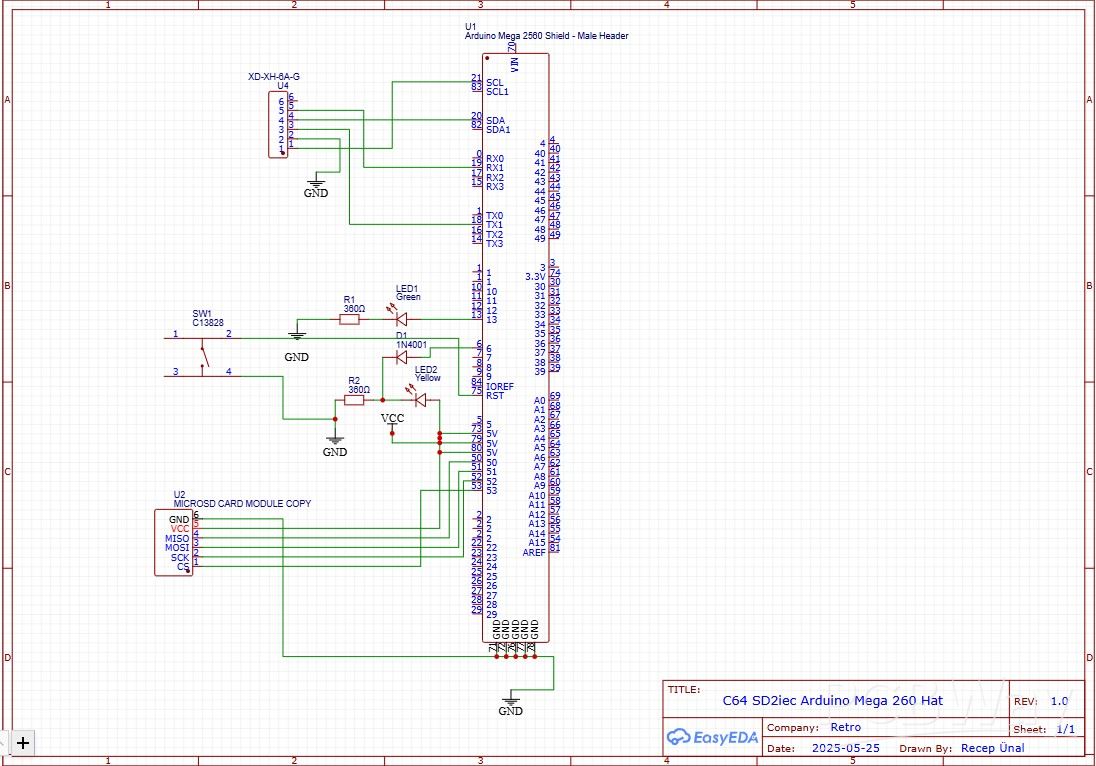Click the Drawn By Recep Ünal text
The height and width of the screenshot is (766, 1096).
point(990,748)
